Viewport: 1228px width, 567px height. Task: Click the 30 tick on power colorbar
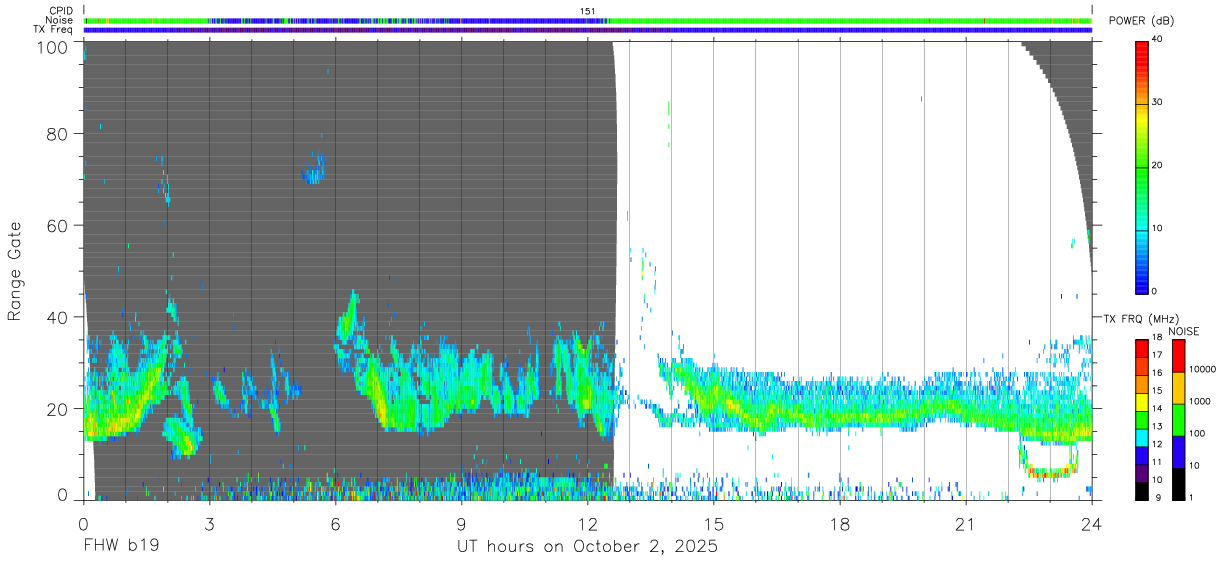coord(1156,102)
